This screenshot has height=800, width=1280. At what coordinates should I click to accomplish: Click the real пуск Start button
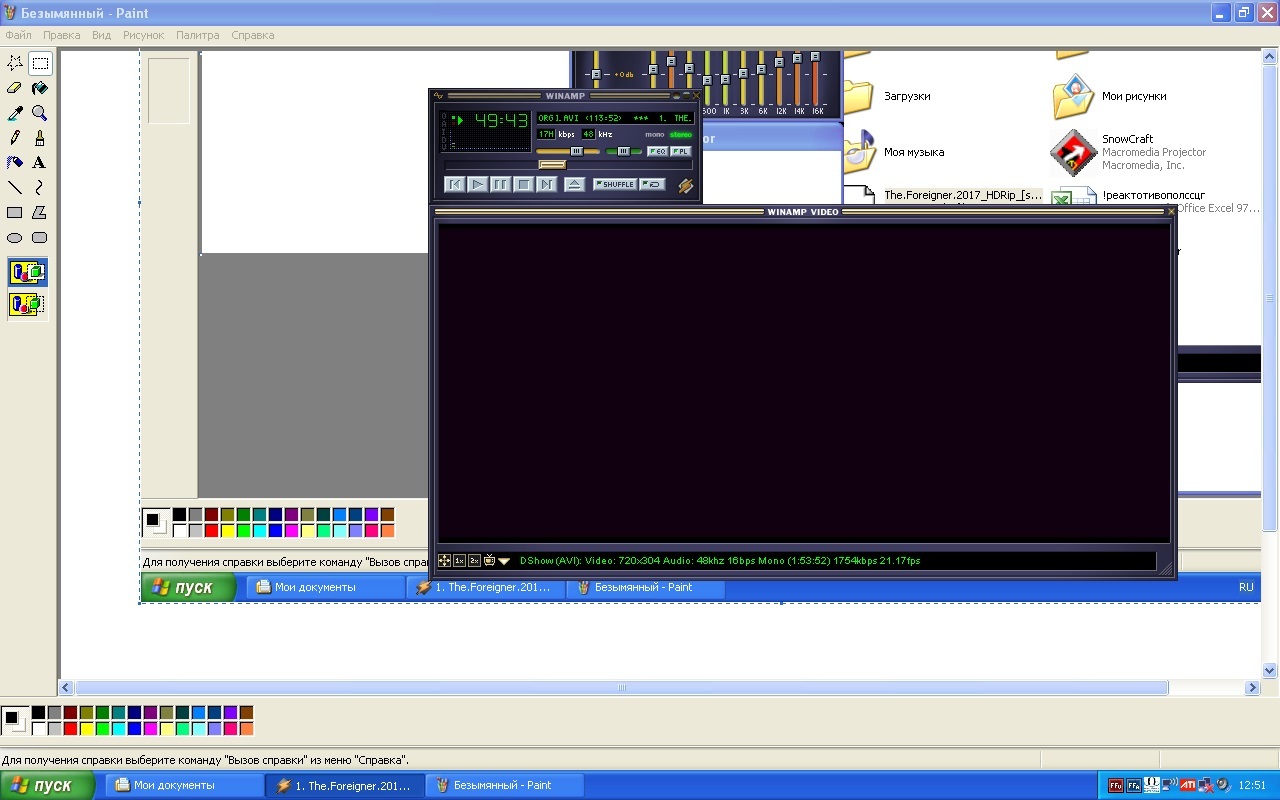[x=48, y=786]
